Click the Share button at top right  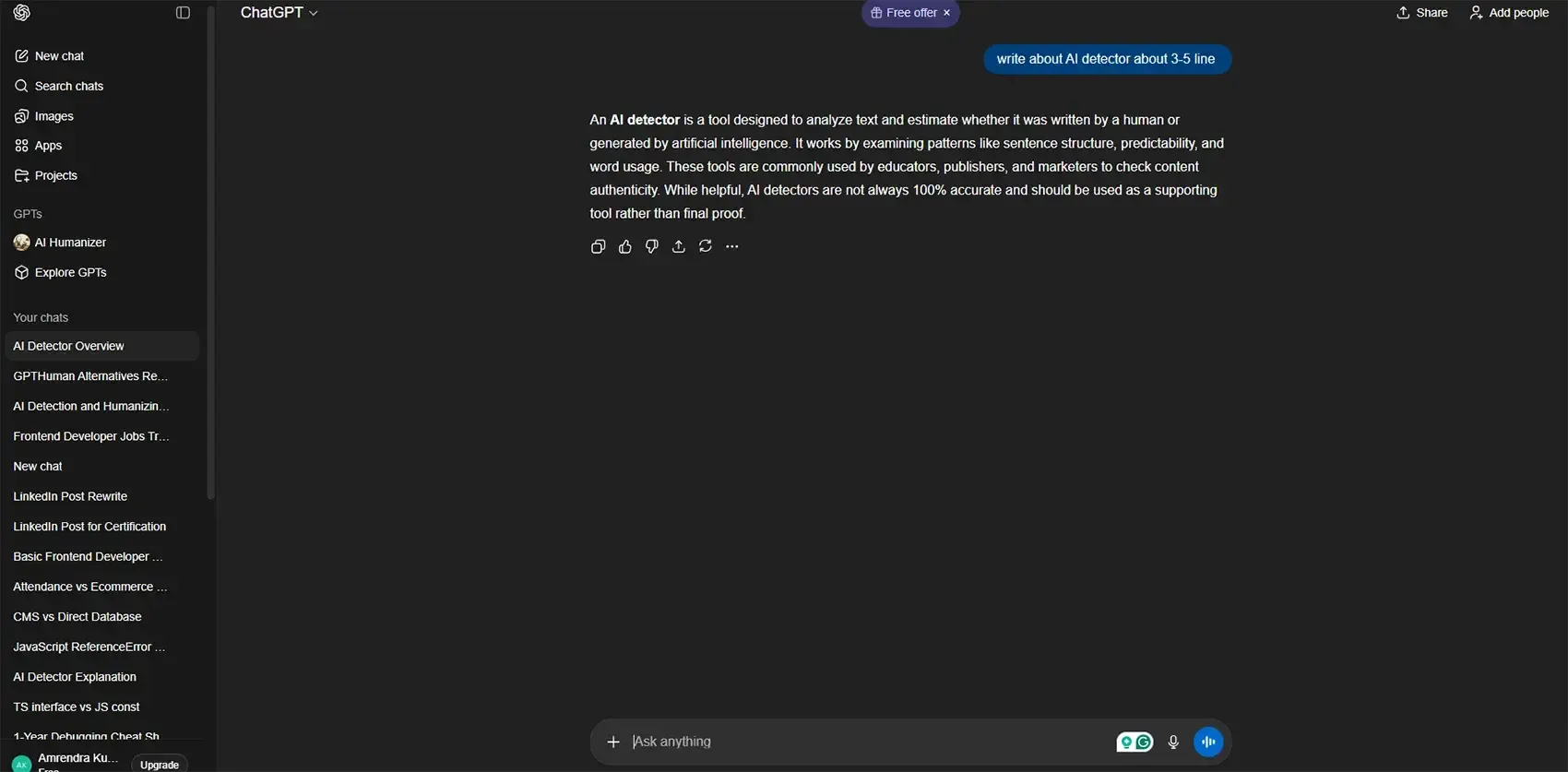click(1421, 13)
